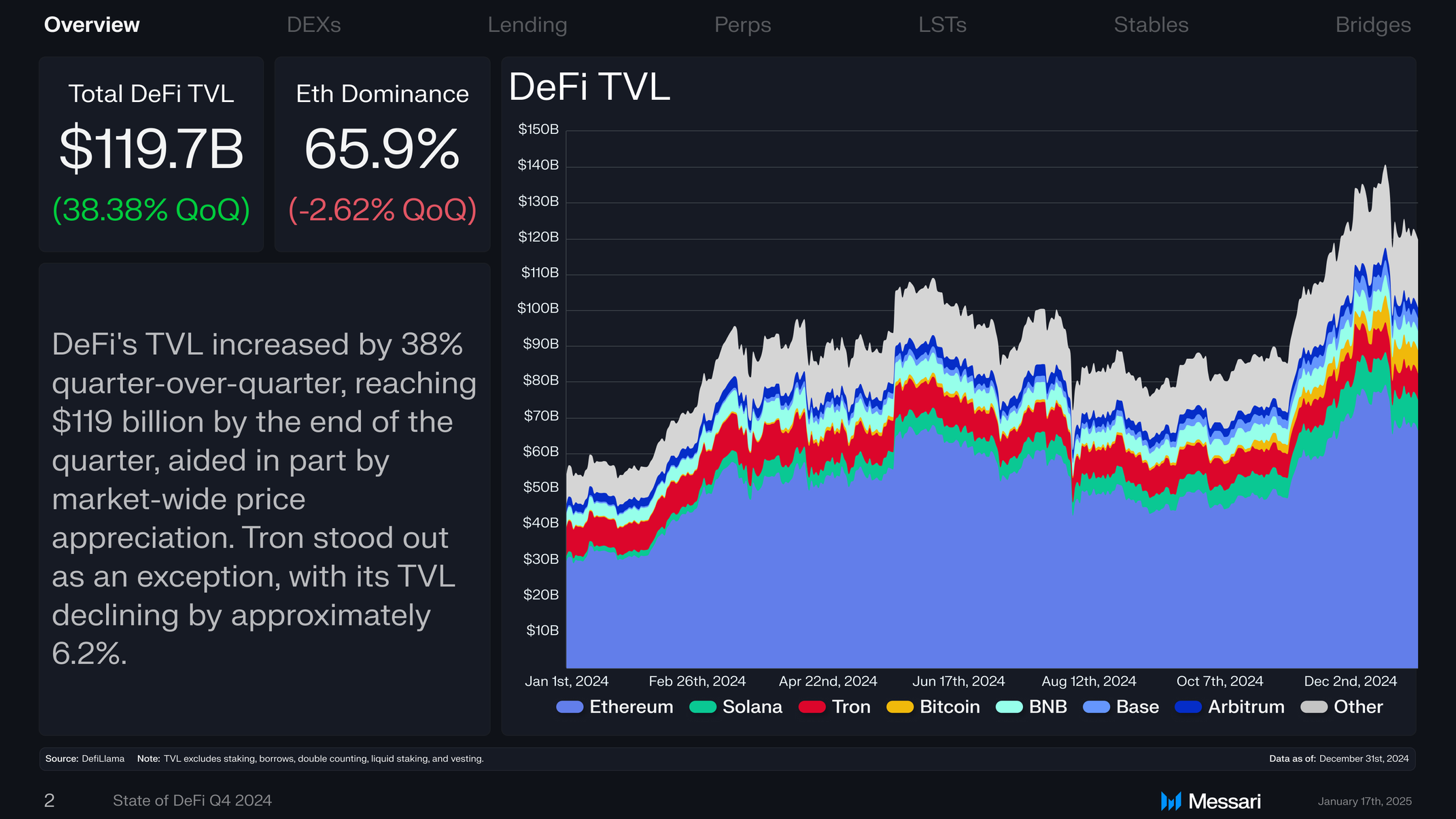Select the "Other" legend label
The image size is (1456, 819).
[1358, 707]
